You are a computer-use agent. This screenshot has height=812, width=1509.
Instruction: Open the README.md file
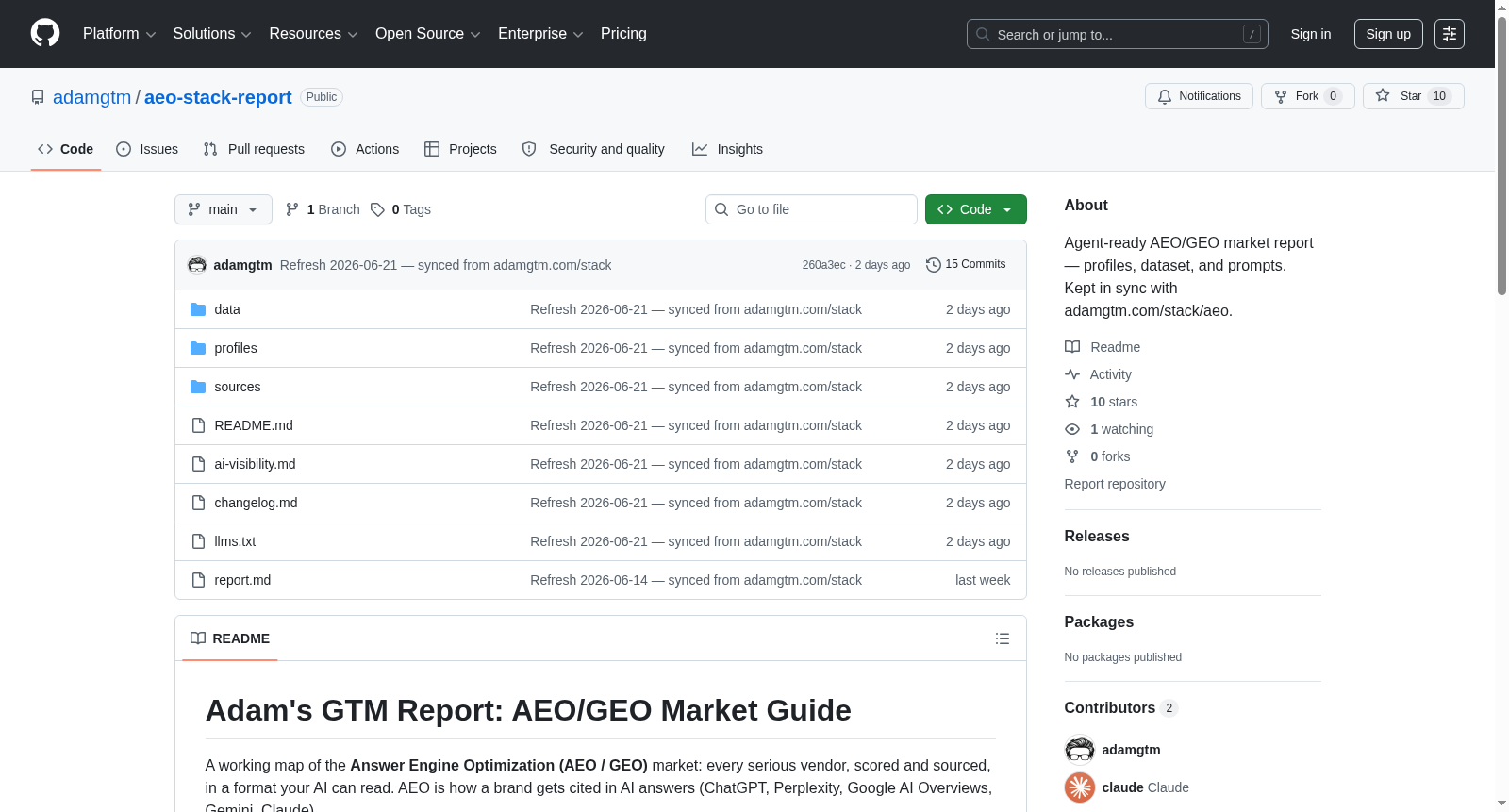tap(254, 425)
